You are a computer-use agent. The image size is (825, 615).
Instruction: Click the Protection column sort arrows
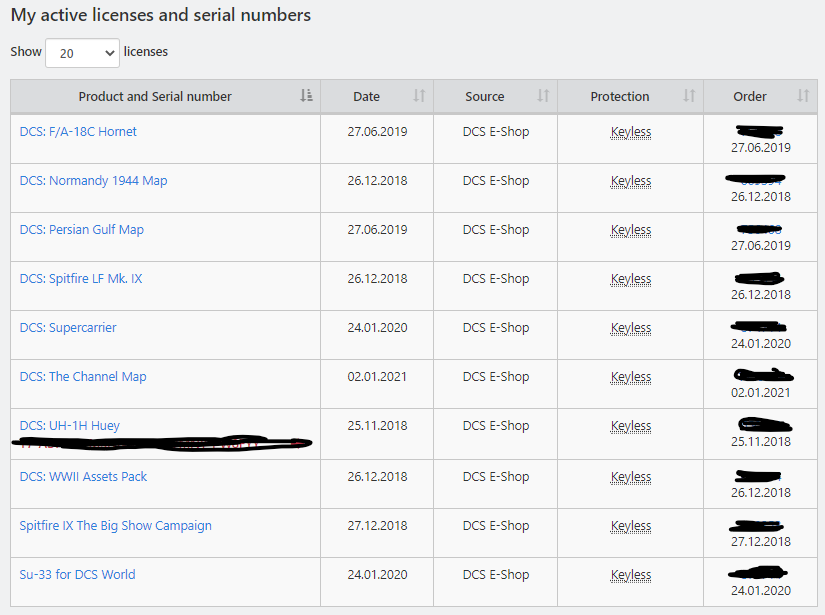pos(689,96)
